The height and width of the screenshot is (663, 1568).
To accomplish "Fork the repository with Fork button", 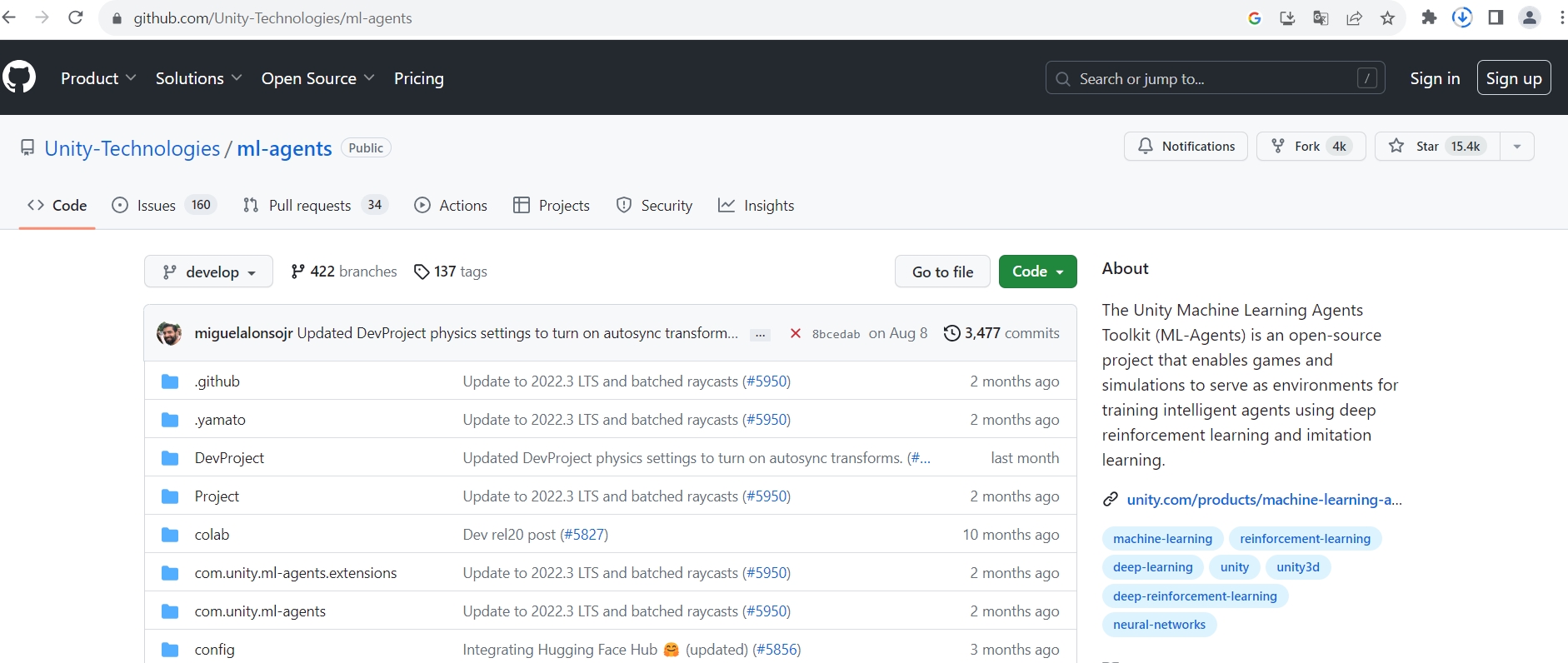I will coord(1311,147).
